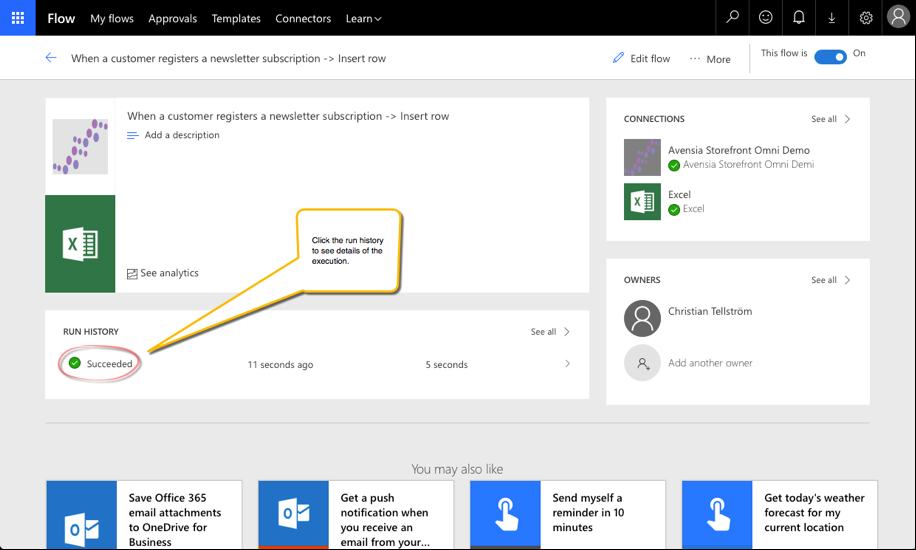Image resolution: width=916 pixels, height=550 pixels.
Task: Open Save Office 365 email attachments template
Action: click(x=144, y=515)
